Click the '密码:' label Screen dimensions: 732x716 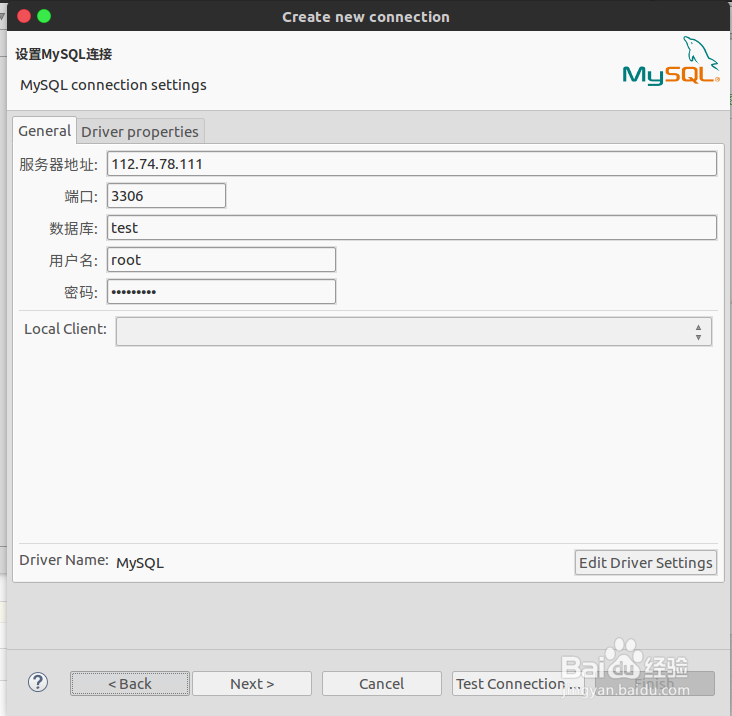point(81,292)
